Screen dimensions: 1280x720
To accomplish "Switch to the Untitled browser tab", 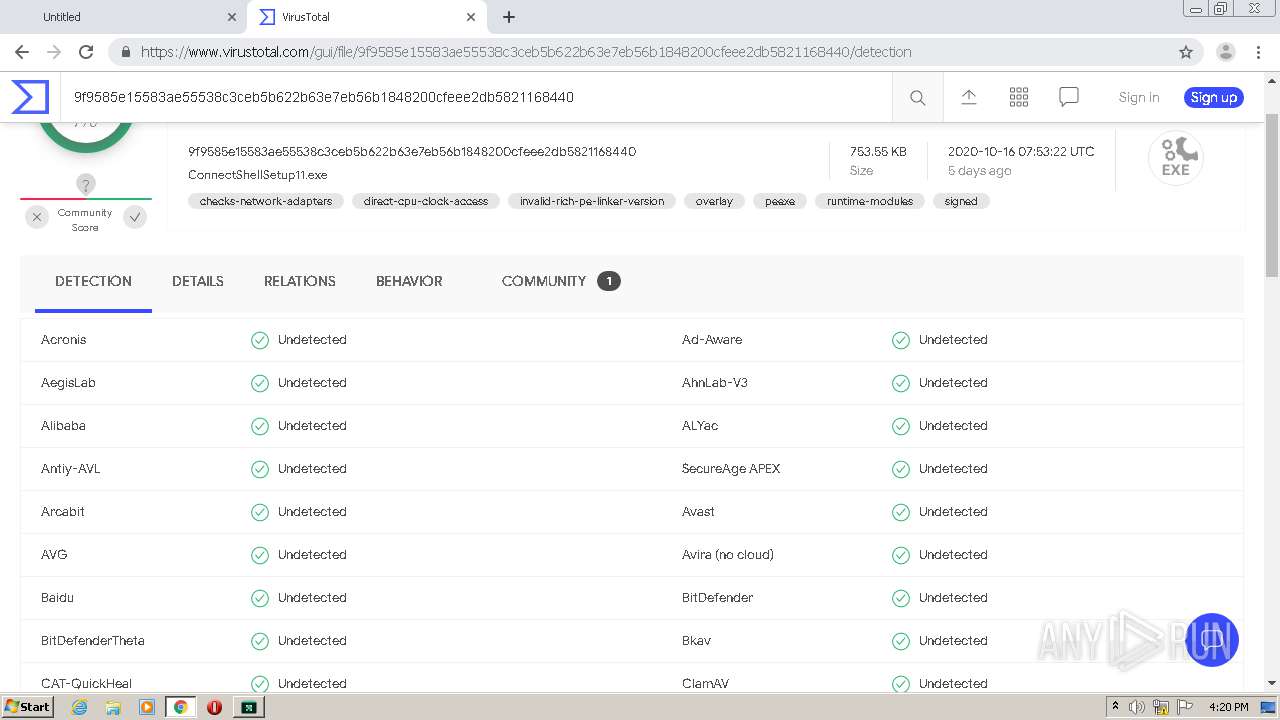I will coord(125,17).
